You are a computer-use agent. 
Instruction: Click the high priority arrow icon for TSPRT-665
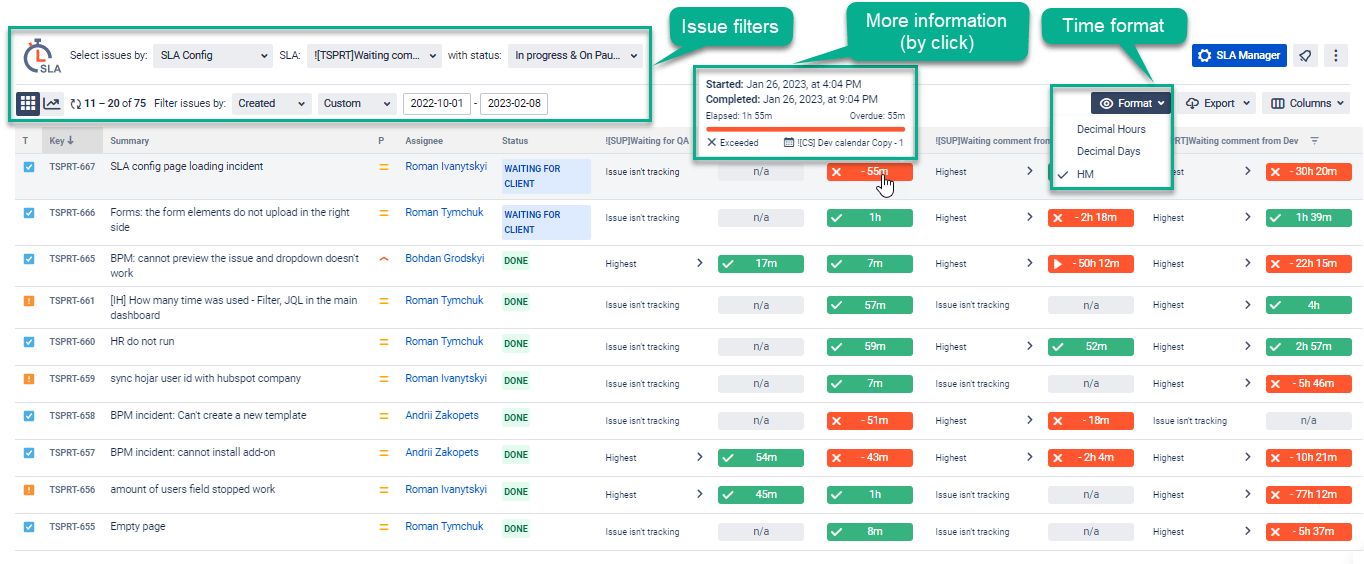[383, 259]
